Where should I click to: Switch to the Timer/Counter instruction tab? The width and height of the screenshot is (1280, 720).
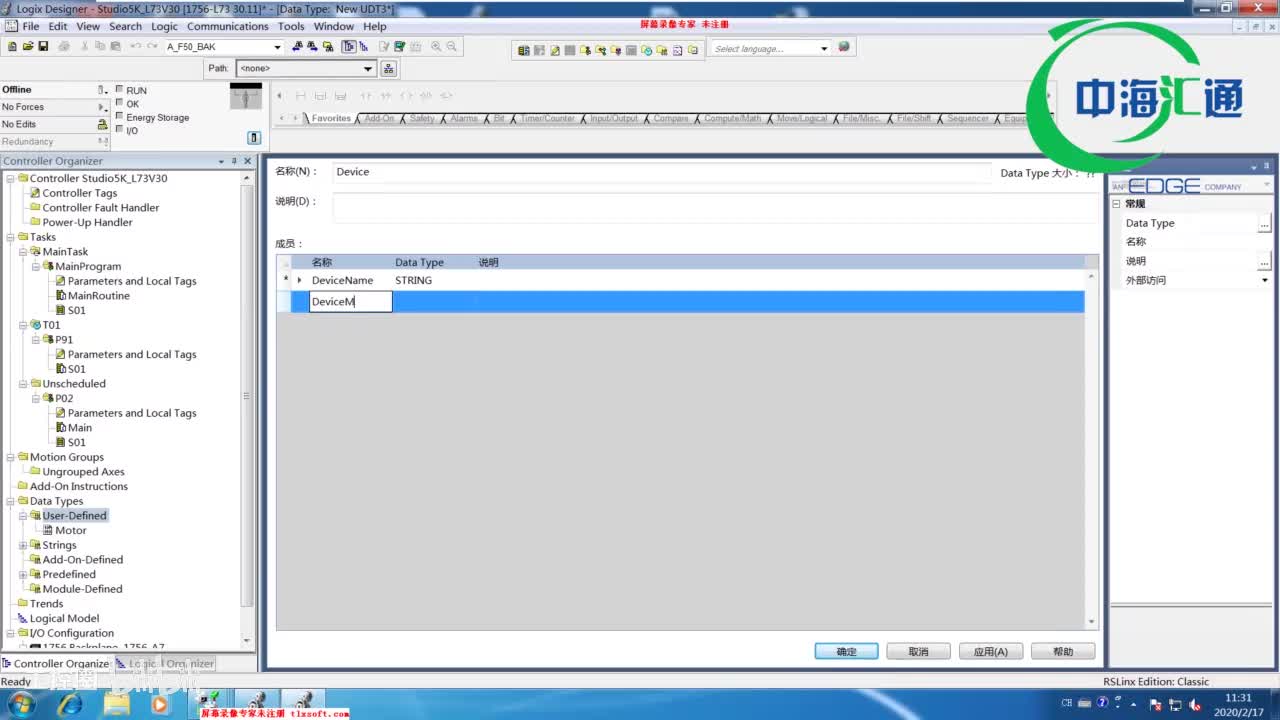pyautogui.click(x=547, y=118)
